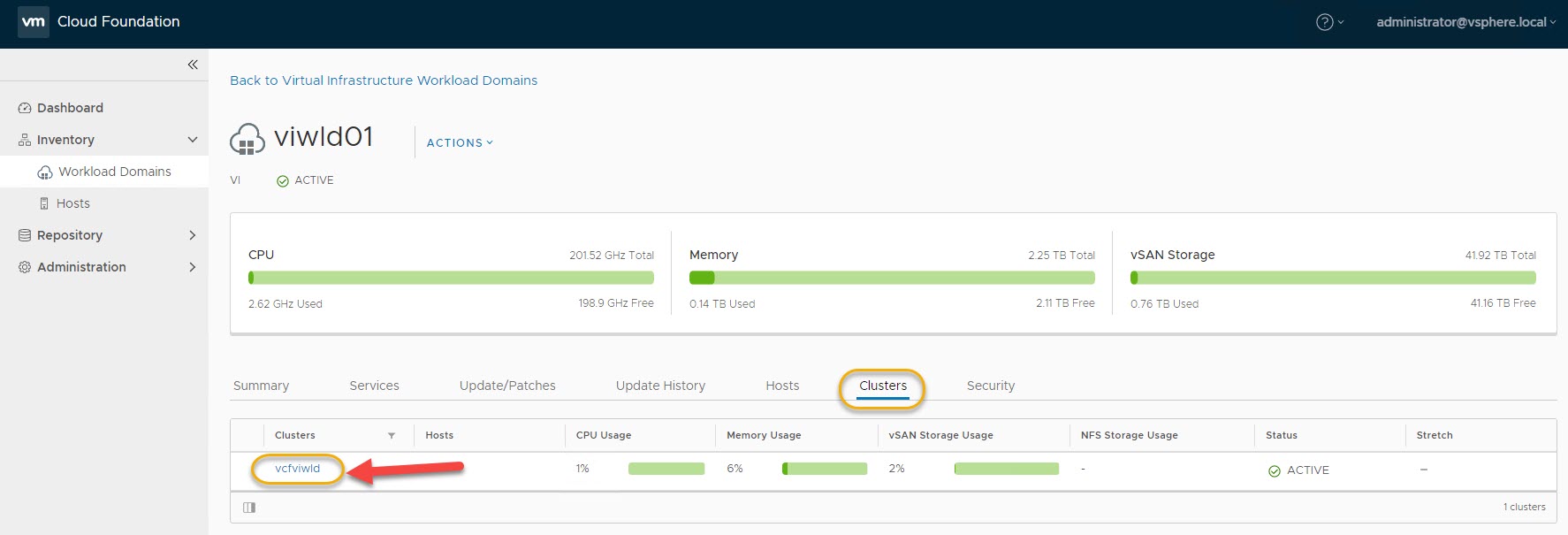Switch to the Summary tab
The image size is (1568, 535).
pos(261,386)
